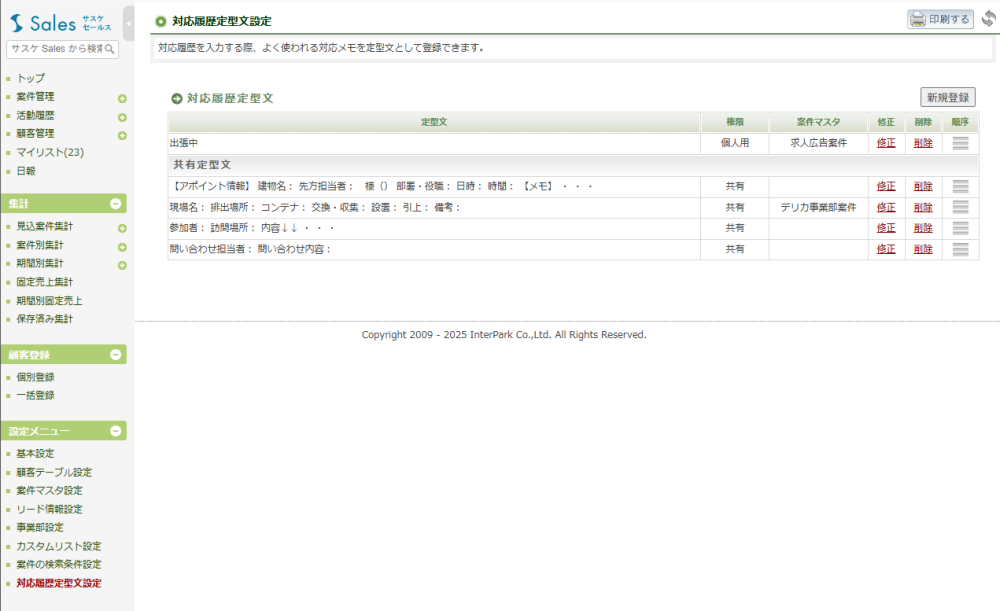Click the reorder handle for 問い合わせ担当者 row

pyautogui.click(x=960, y=249)
